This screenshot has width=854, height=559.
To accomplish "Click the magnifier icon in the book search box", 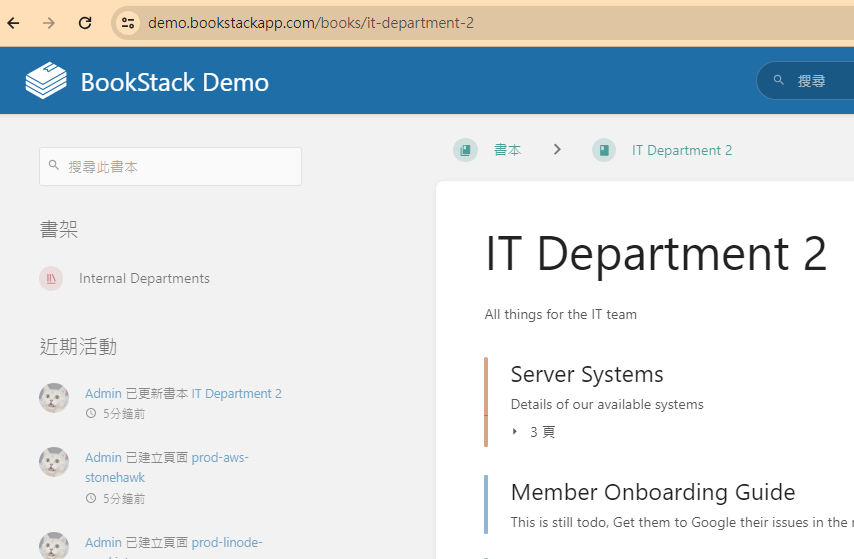I will (54, 165).
